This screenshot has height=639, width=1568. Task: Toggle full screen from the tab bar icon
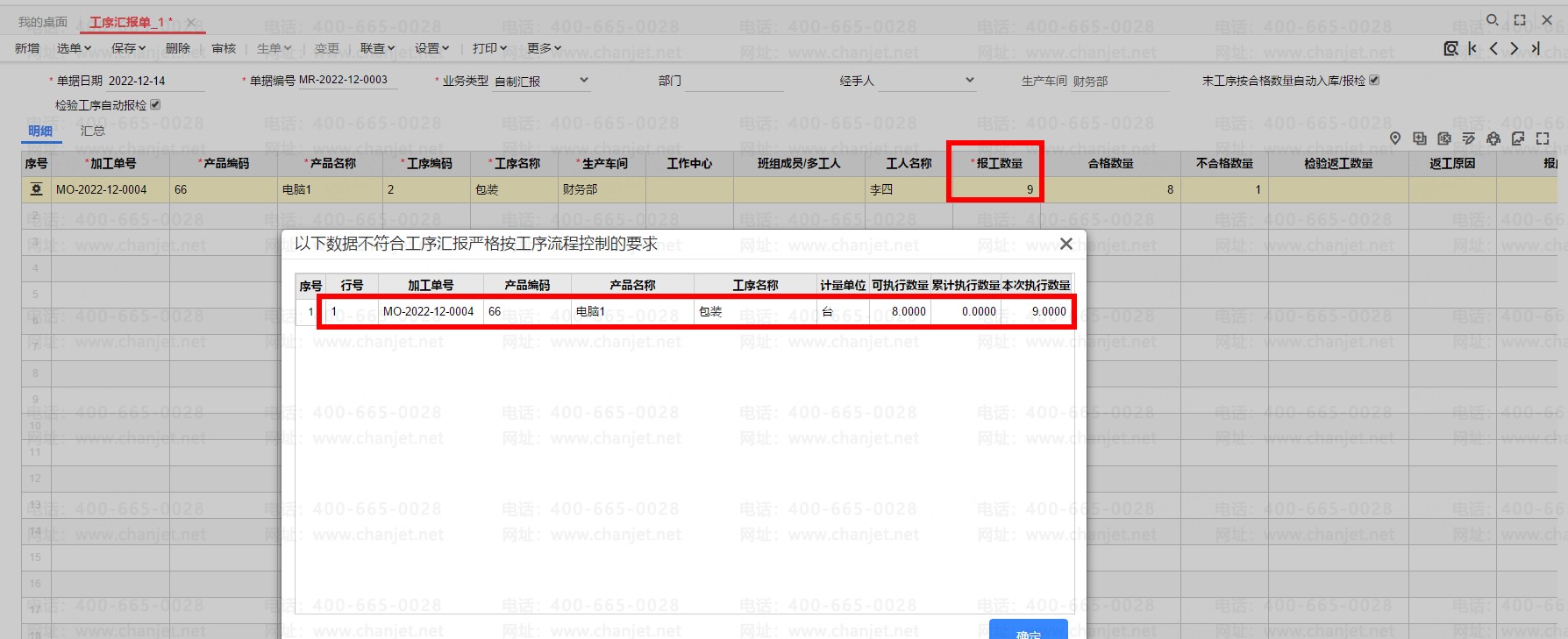1520,20
